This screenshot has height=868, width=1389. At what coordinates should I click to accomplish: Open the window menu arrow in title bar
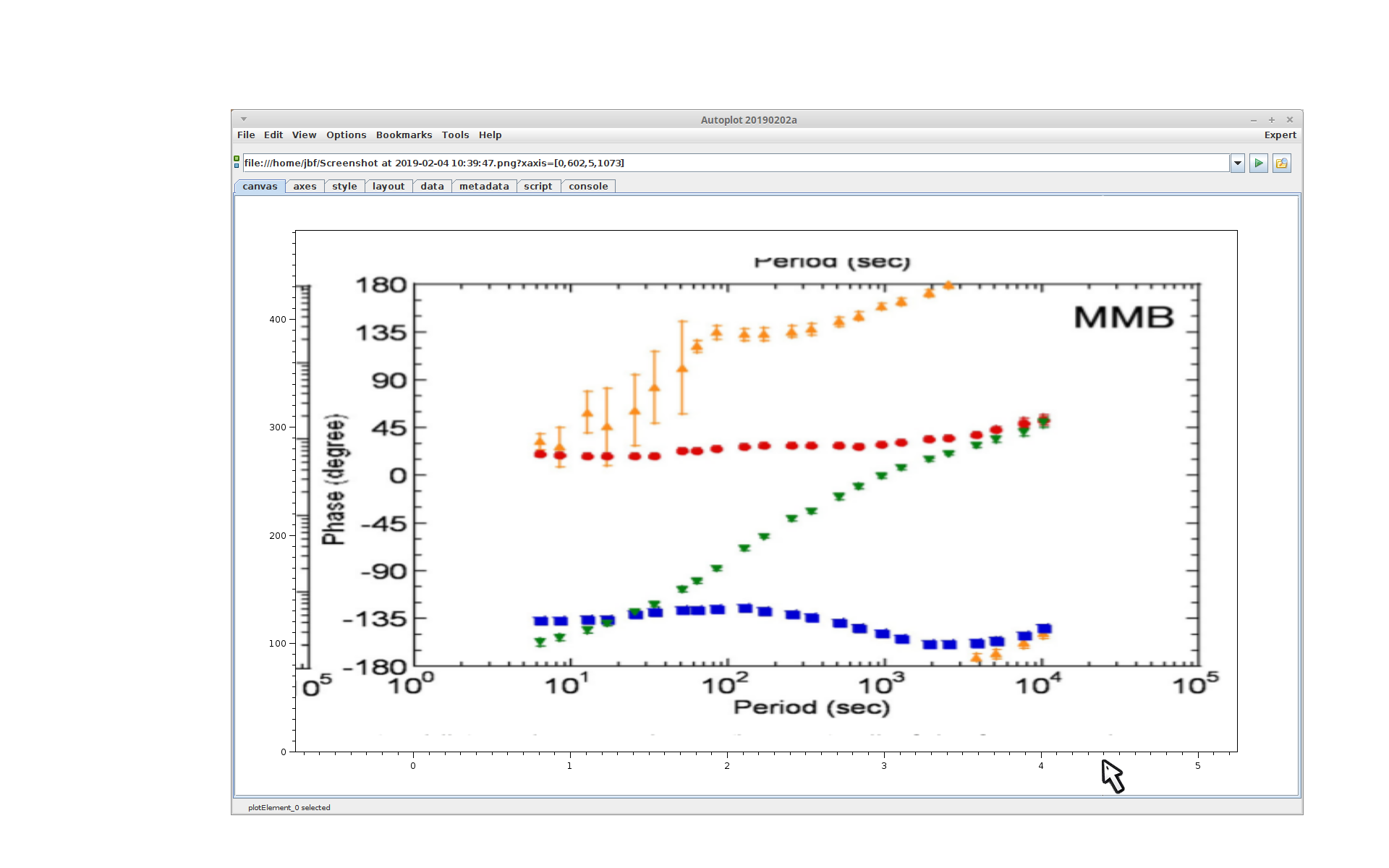[x=244, y=119]
